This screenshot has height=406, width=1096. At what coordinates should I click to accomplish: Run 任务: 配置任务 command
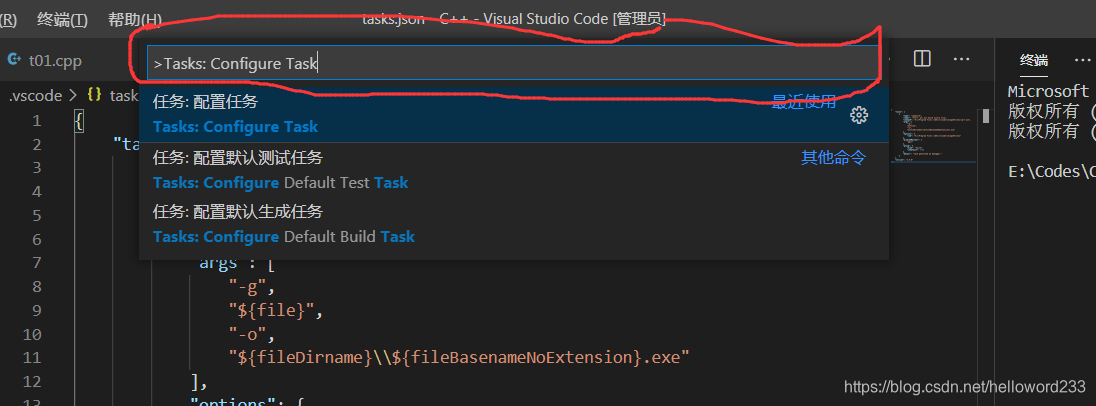click(x=514, y=115)
